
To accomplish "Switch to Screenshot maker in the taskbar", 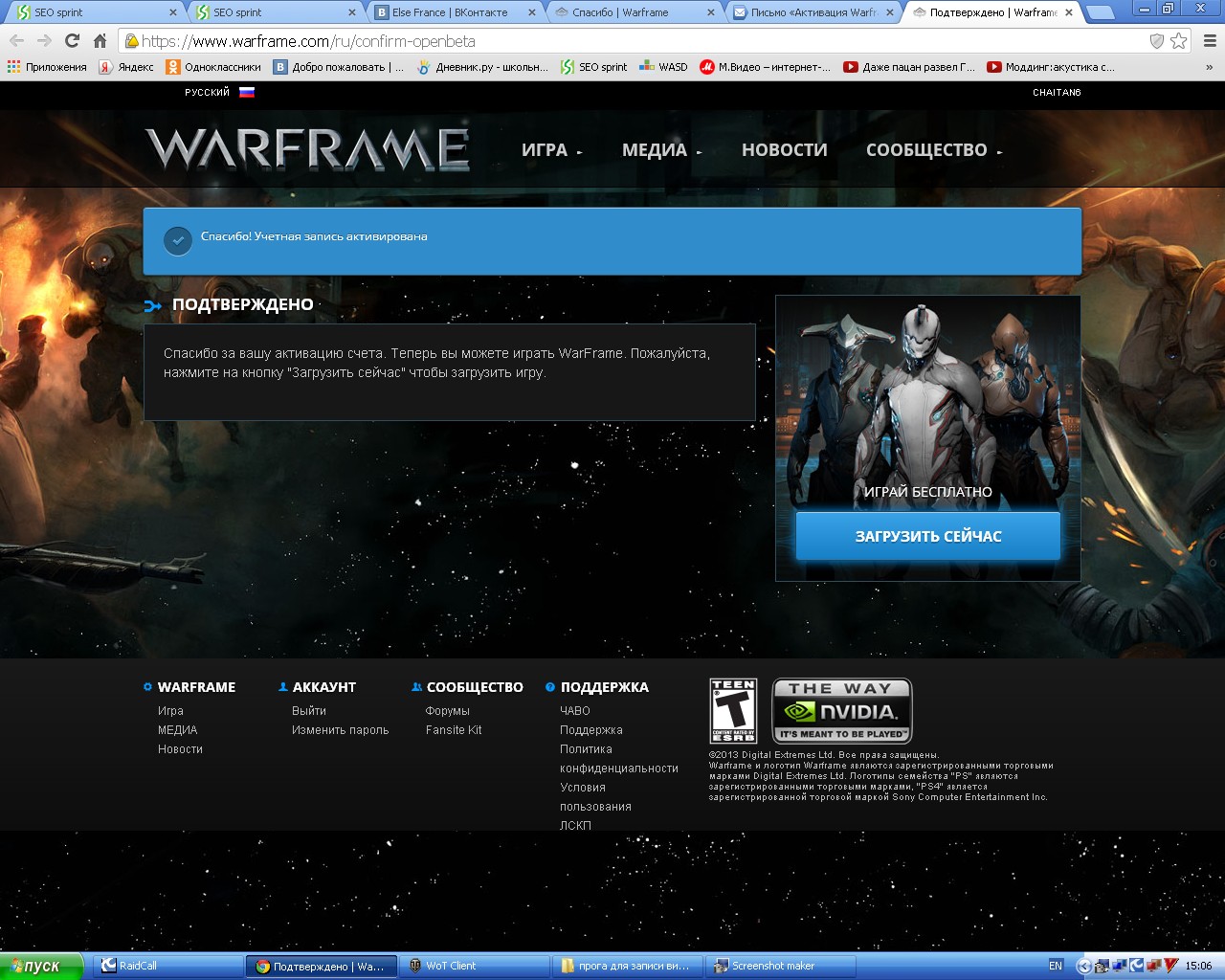I will point(781,966).
